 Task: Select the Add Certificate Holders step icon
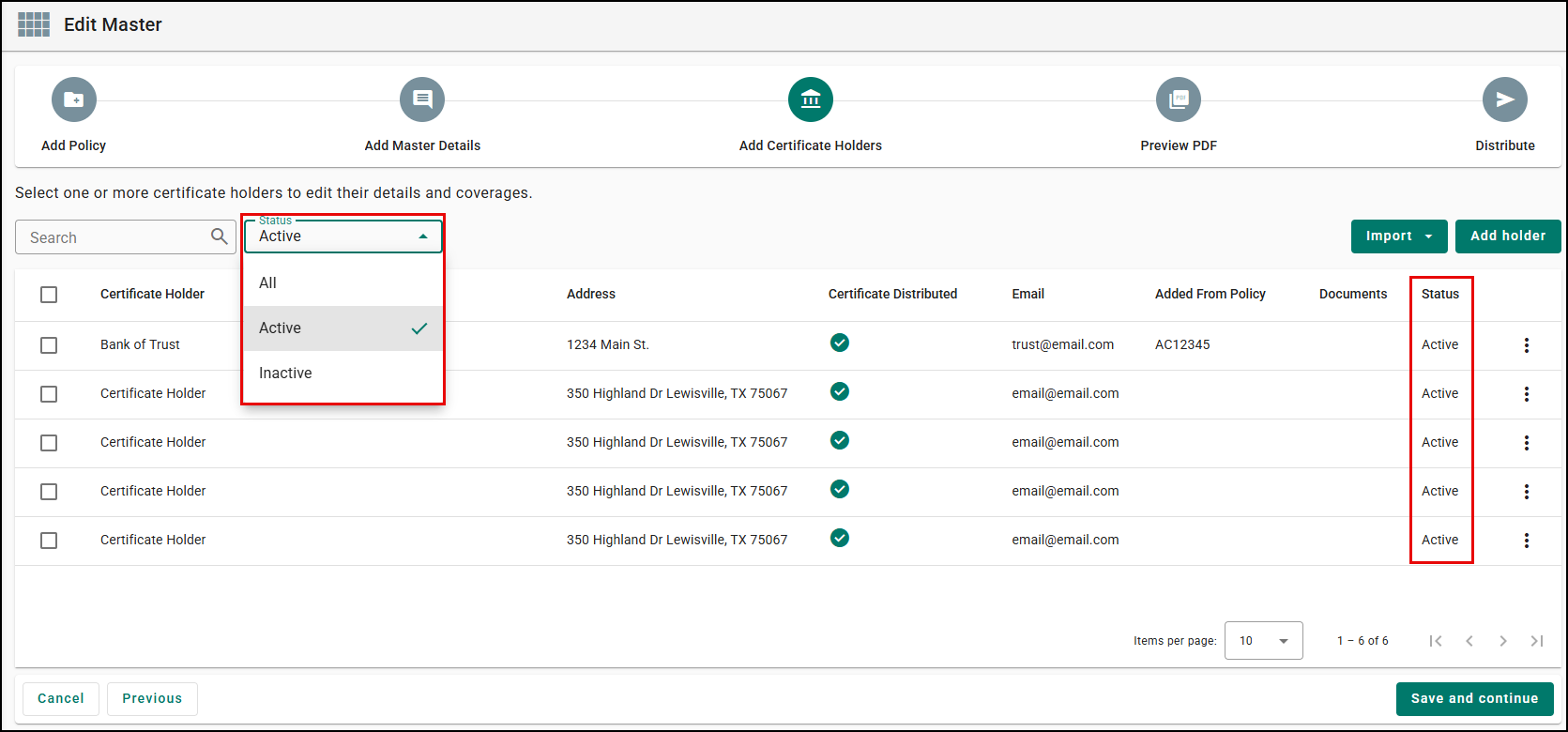(811, 99)
